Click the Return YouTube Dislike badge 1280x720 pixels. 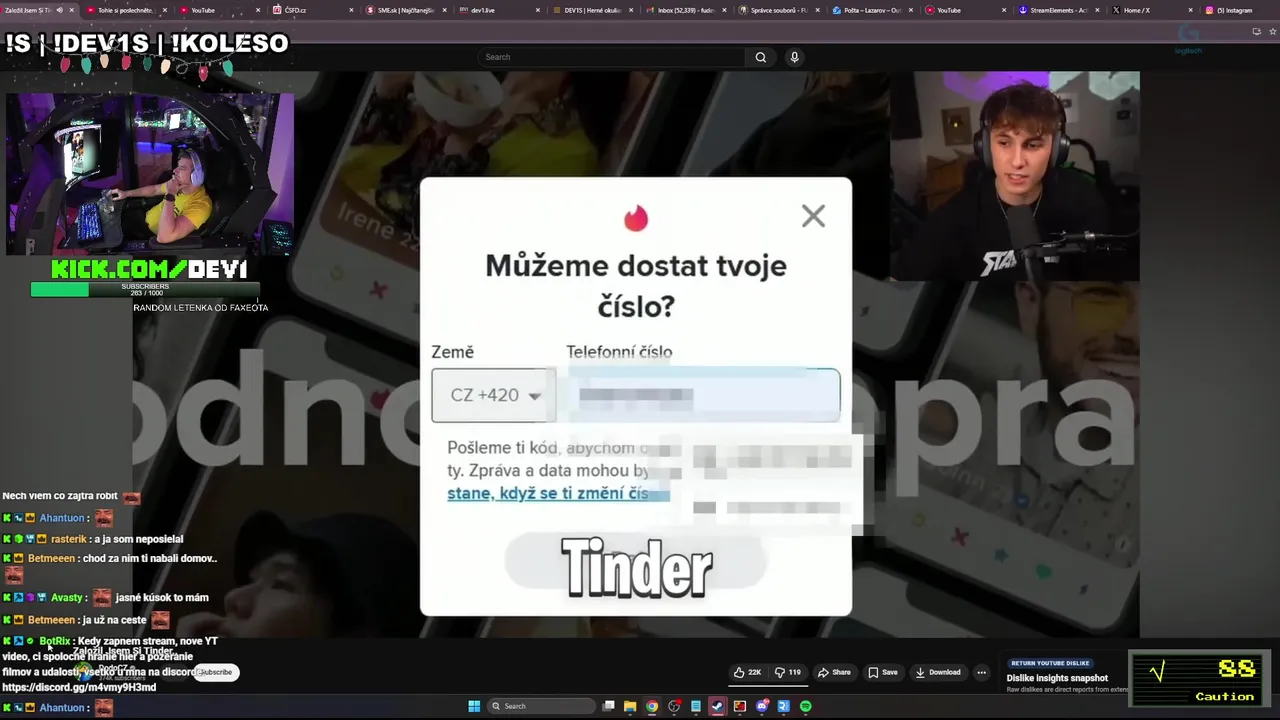[x=1049, y=663]
